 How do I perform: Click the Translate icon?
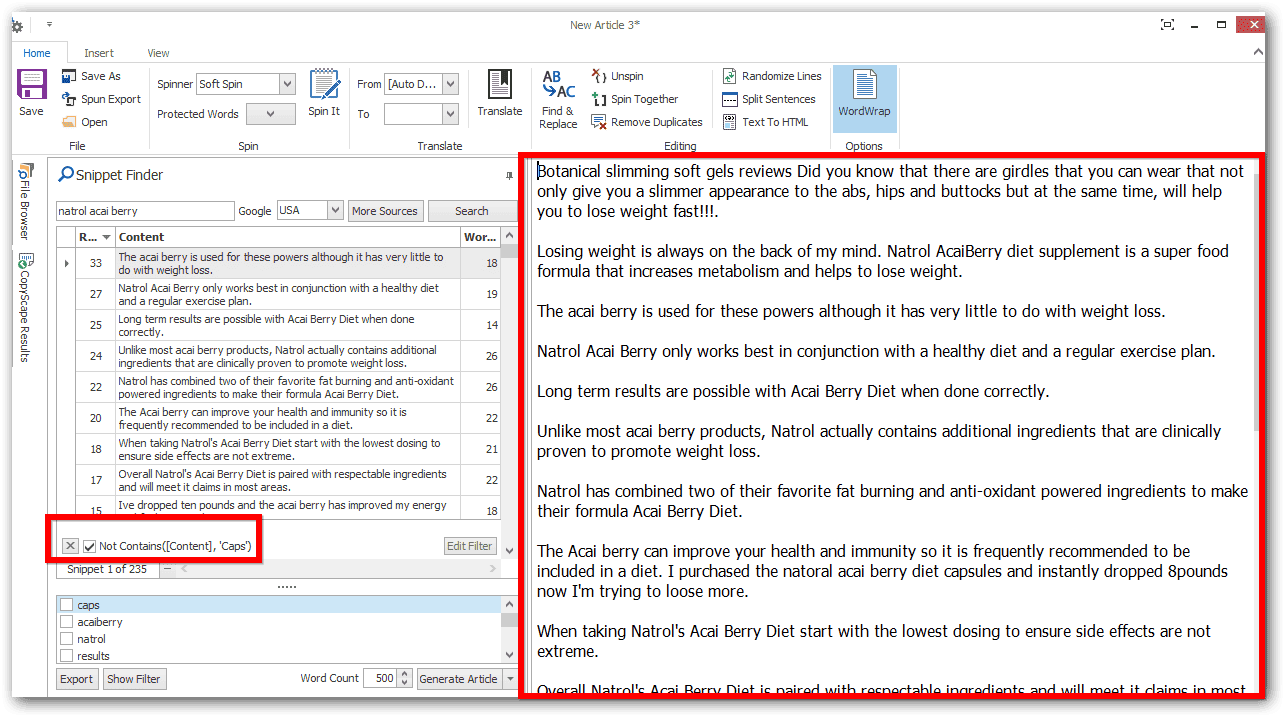click(500, 93)
